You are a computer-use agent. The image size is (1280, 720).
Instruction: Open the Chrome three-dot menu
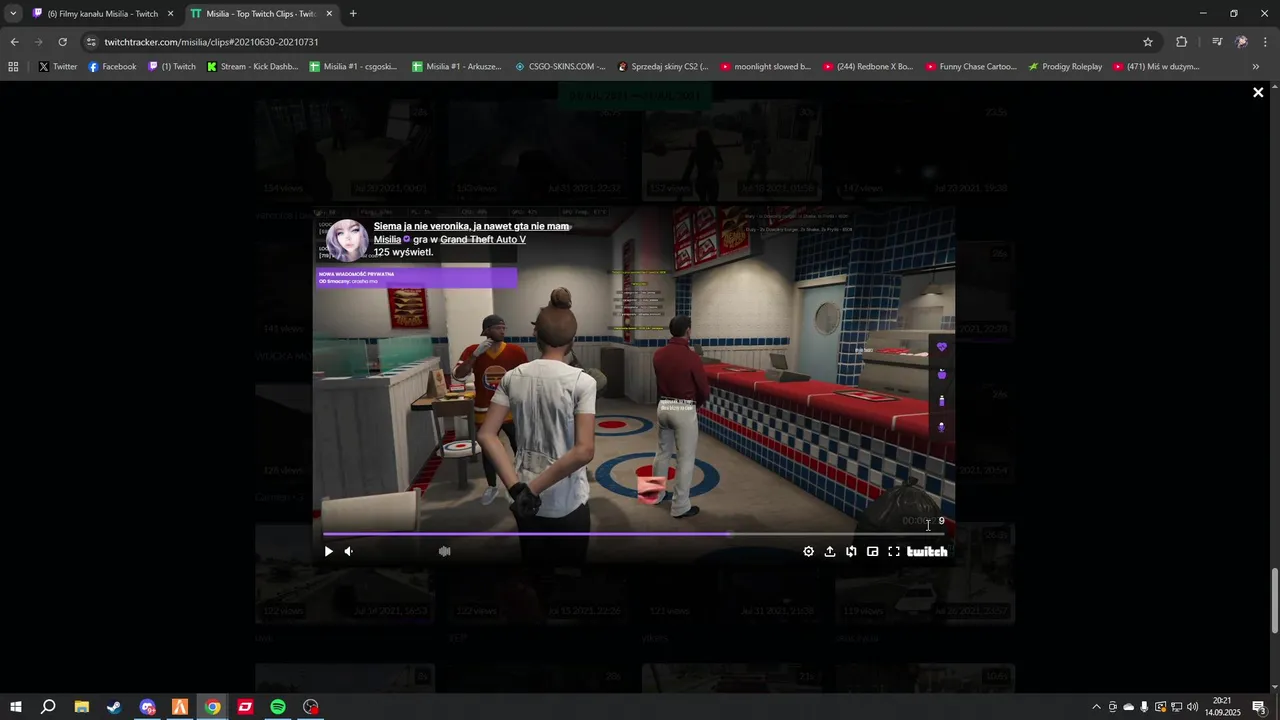[x=1266, y=42]
